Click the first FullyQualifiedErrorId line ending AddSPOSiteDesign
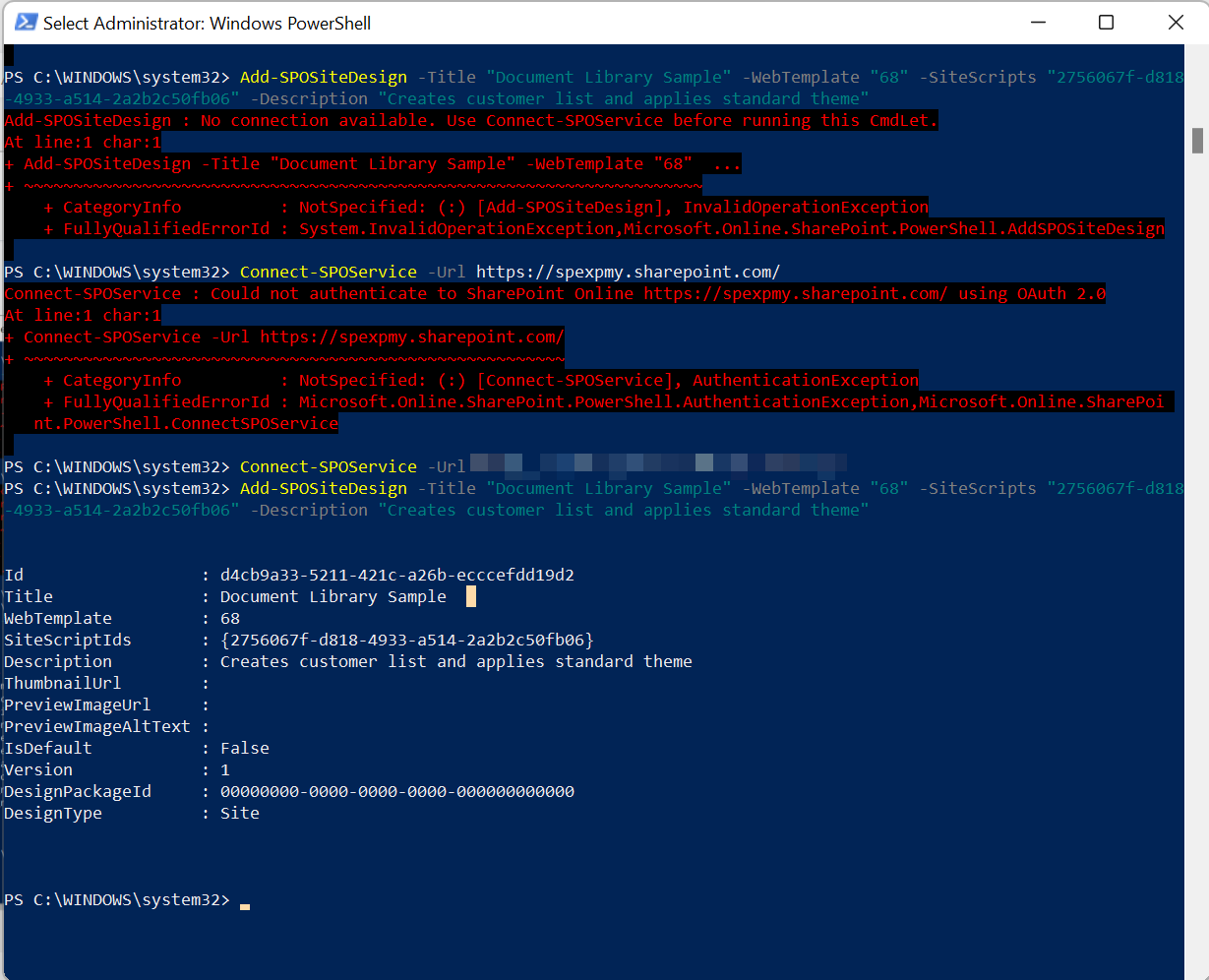The width and height of the screenshot is (1209, 980). (604, 228)
